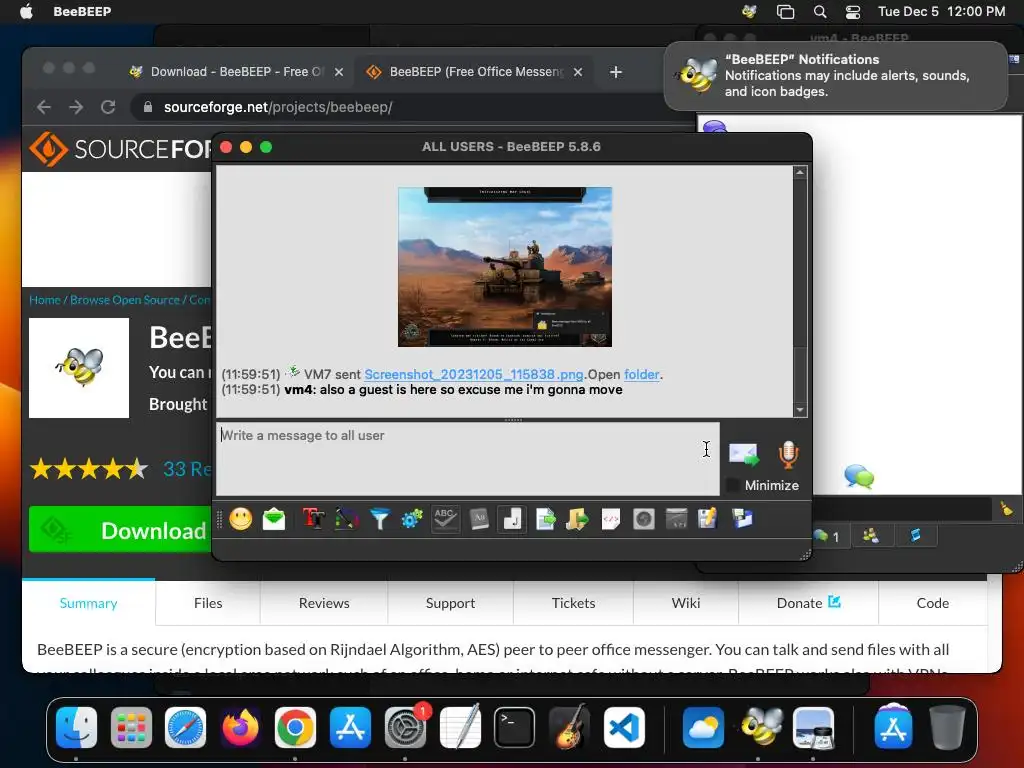
Task: Toggle the Aa word completer icon
Action: [x=479, y=519]
